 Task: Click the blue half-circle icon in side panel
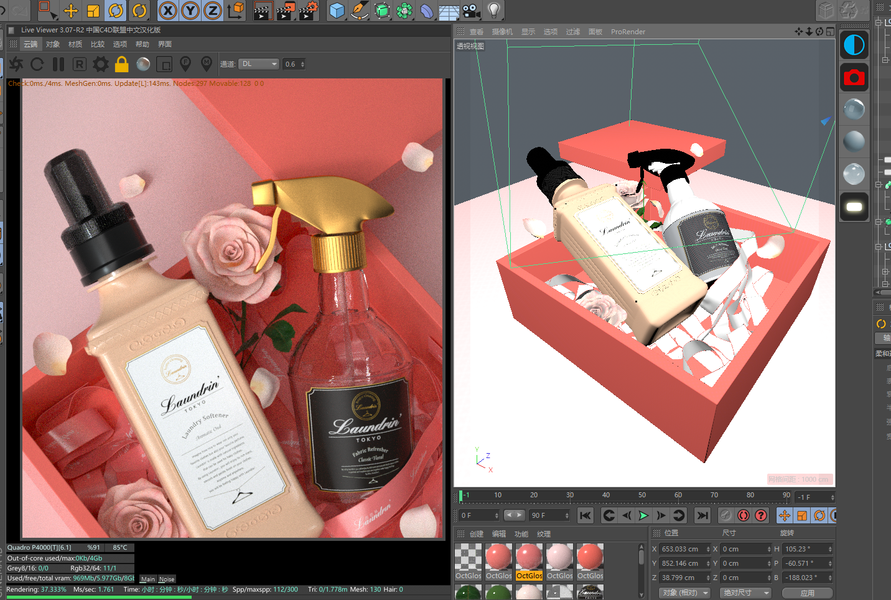tap(853, 45)
